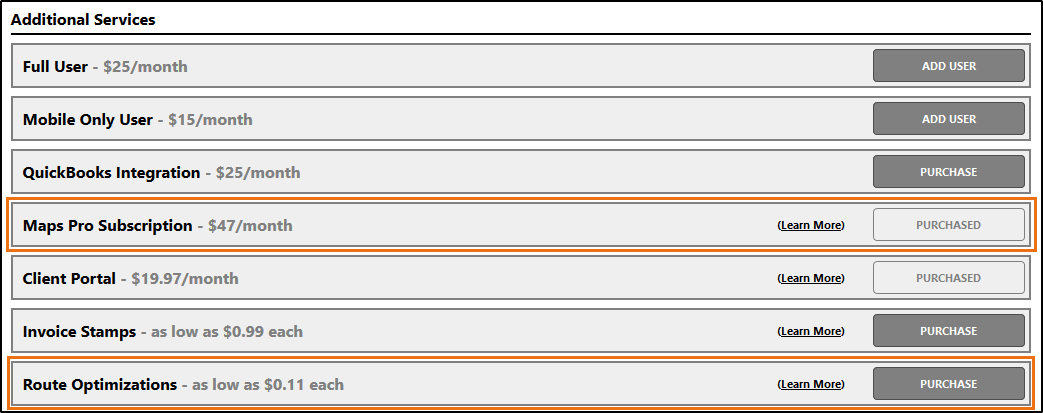Open Learn More for Client Portal

[x=811, y=279]
